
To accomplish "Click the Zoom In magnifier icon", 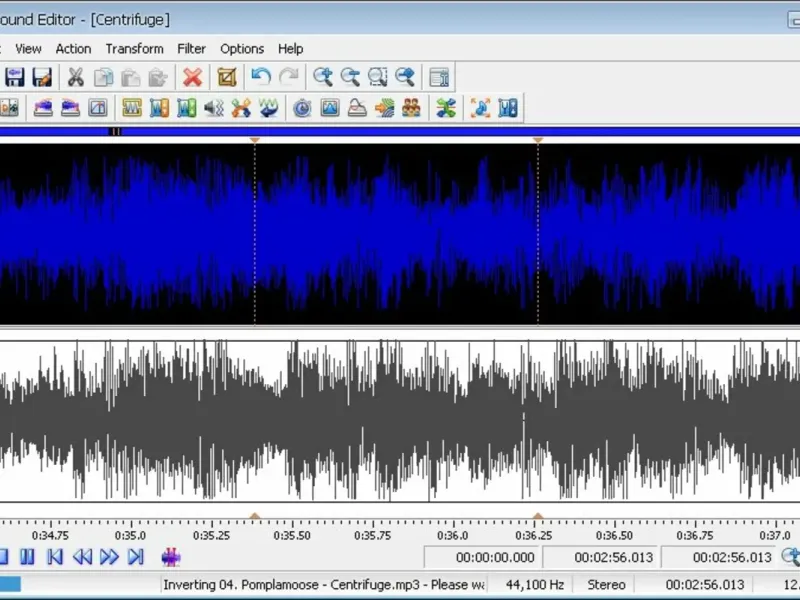I will click(x=322, y=77).
